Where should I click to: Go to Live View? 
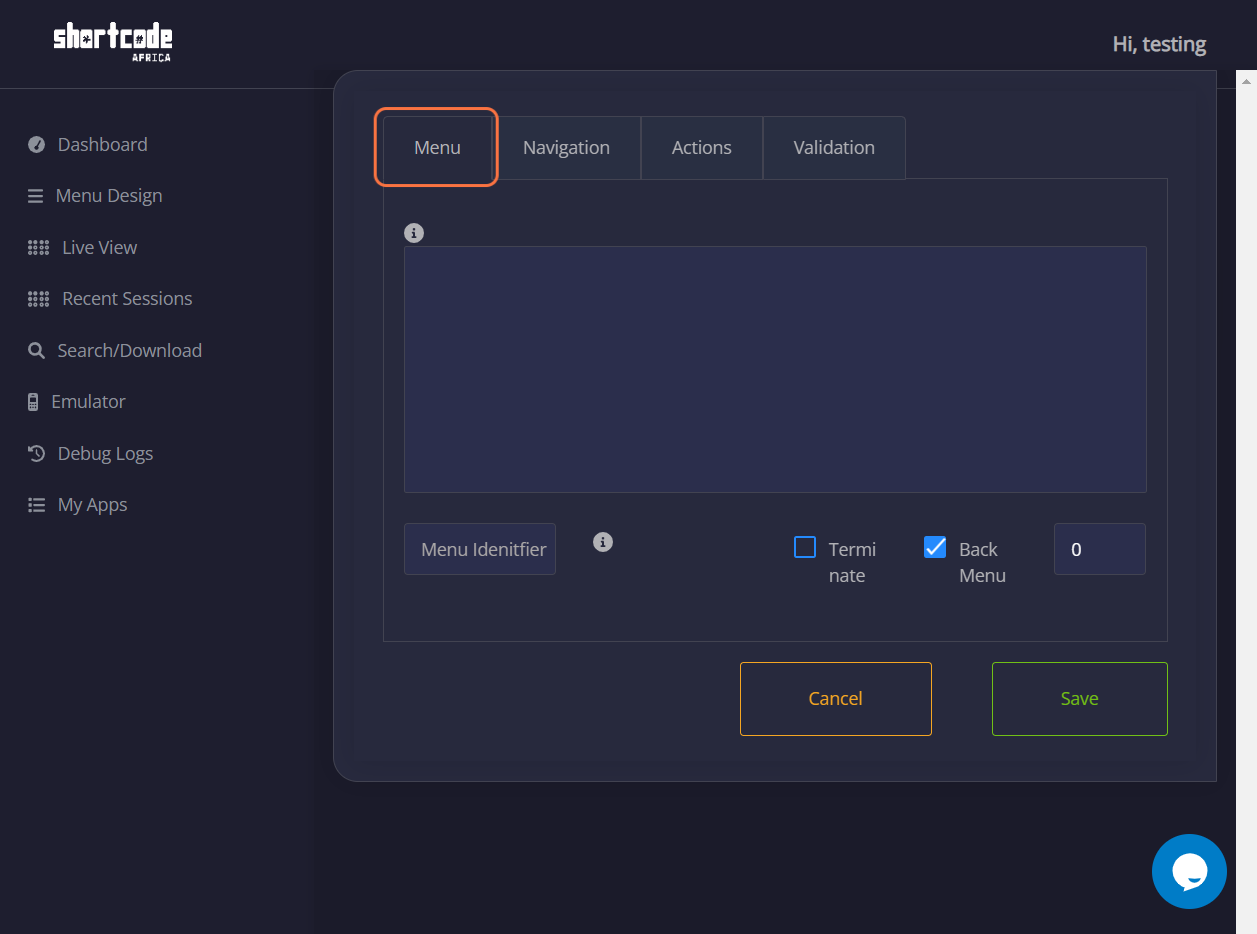click(100, 248)
